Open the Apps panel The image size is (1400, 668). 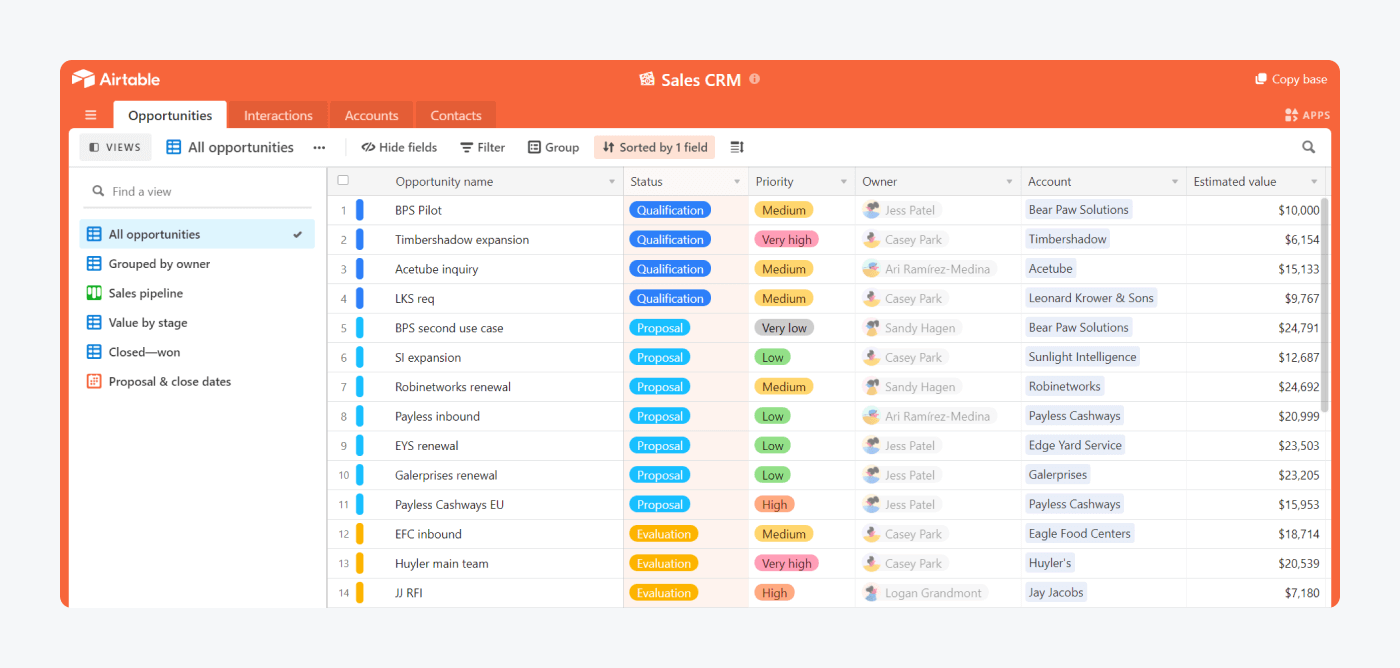1307,114
